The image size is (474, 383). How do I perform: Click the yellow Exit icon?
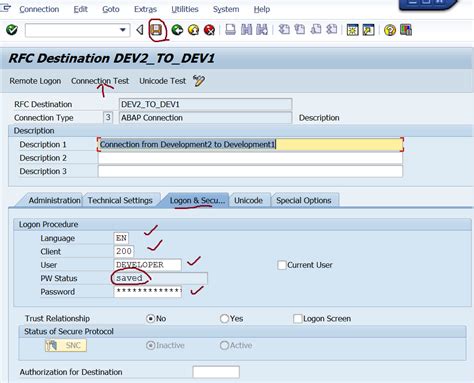[x=193, y=30]
